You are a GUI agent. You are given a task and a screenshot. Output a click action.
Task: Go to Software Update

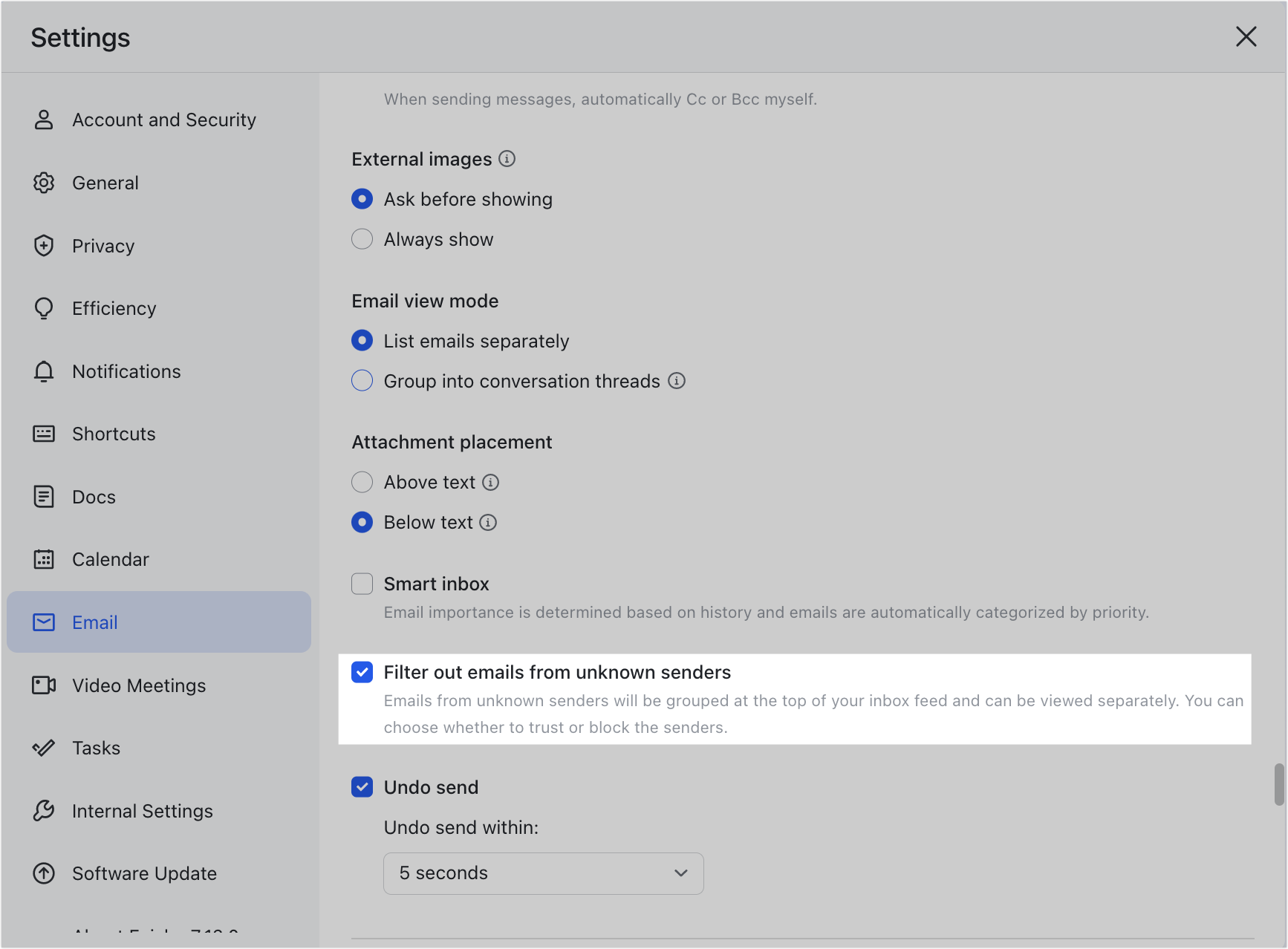click(144, 873)
